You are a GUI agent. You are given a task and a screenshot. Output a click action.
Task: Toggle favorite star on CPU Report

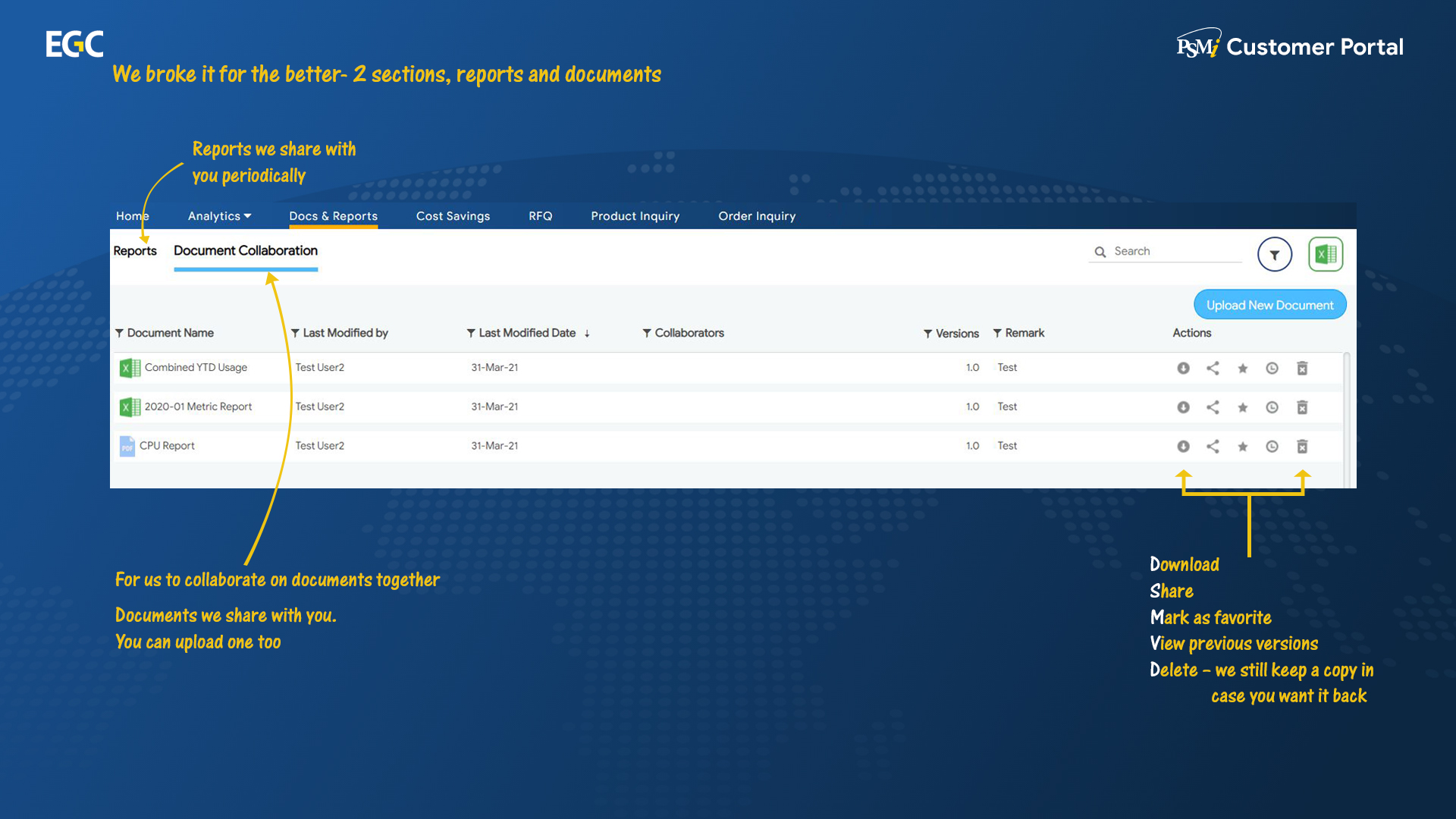coord(1243,446)
